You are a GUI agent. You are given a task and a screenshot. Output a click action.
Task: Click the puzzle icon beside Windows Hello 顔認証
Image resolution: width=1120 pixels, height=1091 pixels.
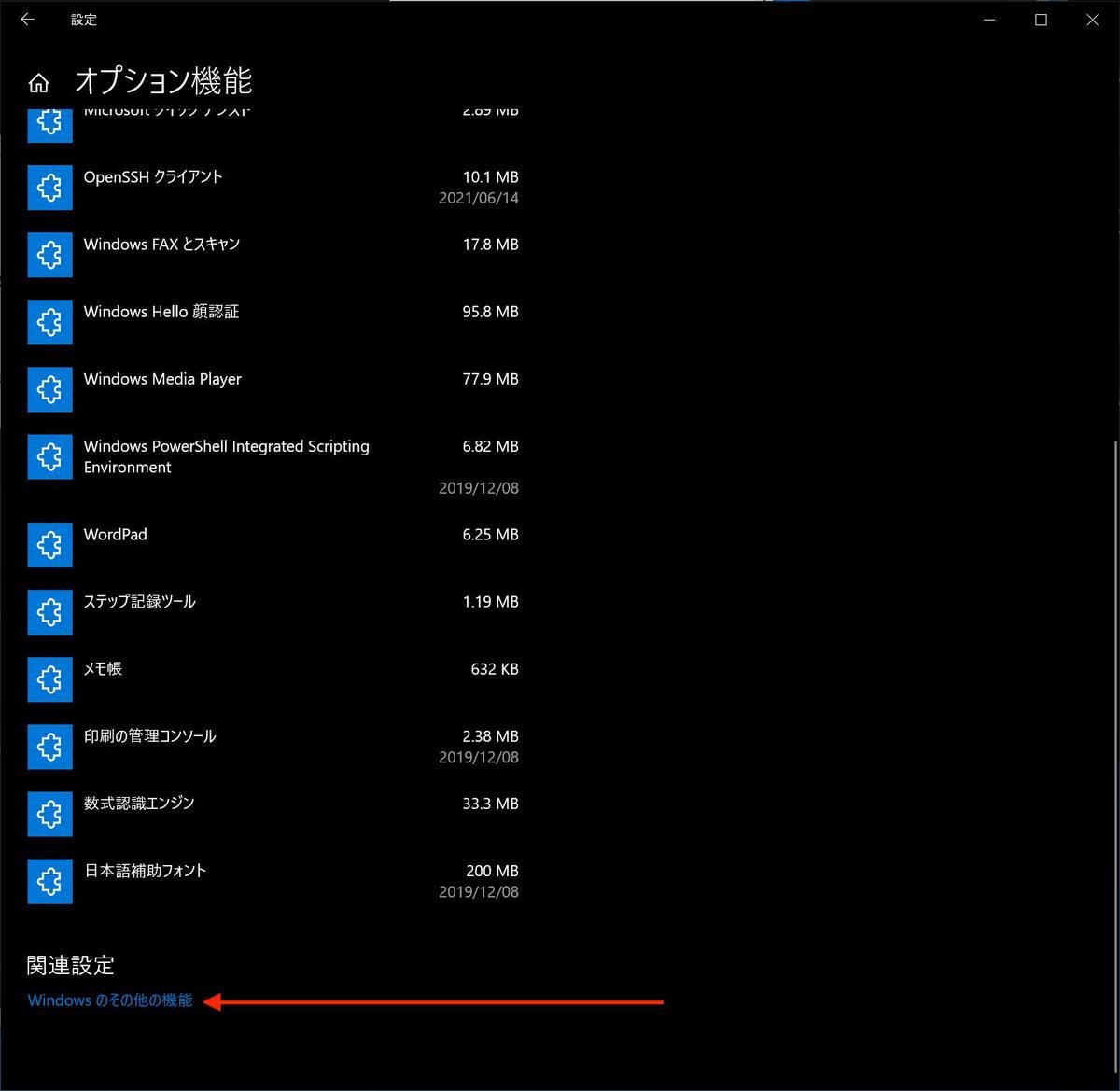[50, 322]
